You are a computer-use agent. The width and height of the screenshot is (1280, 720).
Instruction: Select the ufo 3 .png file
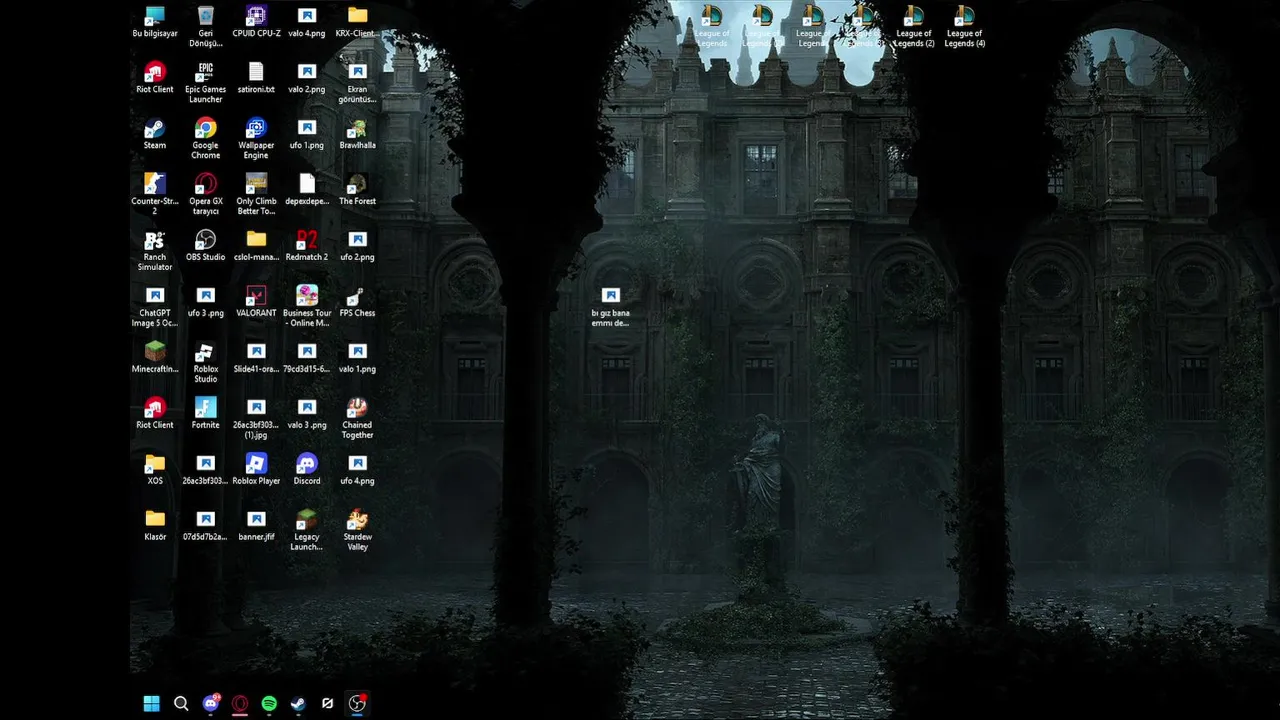tap(205, 302)
